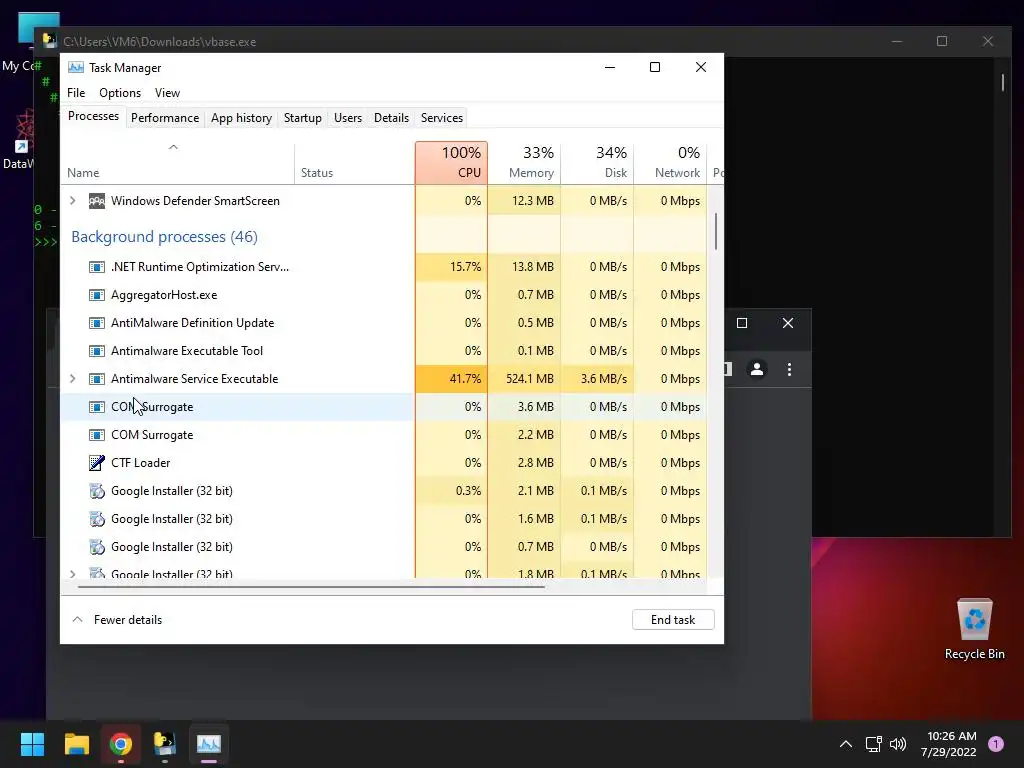
Task: Select the COM Surrogate row using 2.2 MB
Action: 384,435
